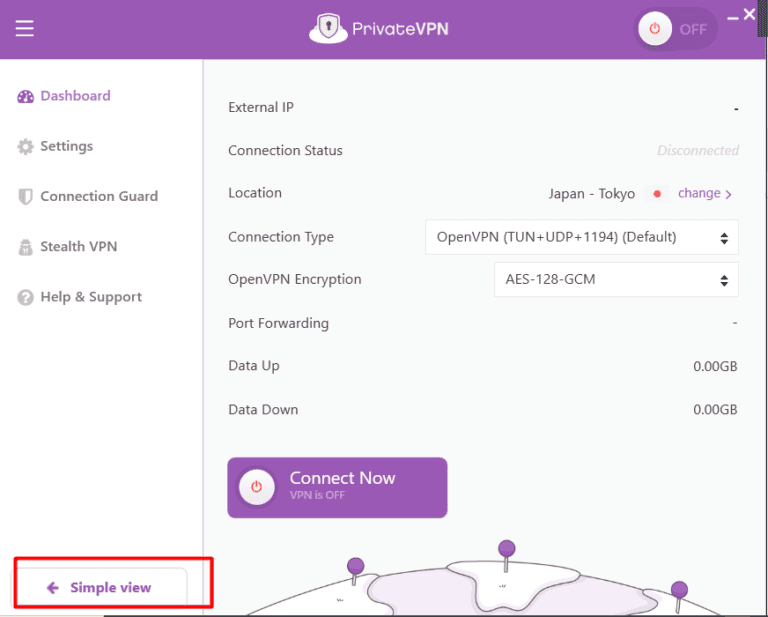The image size is (768, 617).
Task: Click the Data Down 0.00GB value
Action: [x=715, y=409]
